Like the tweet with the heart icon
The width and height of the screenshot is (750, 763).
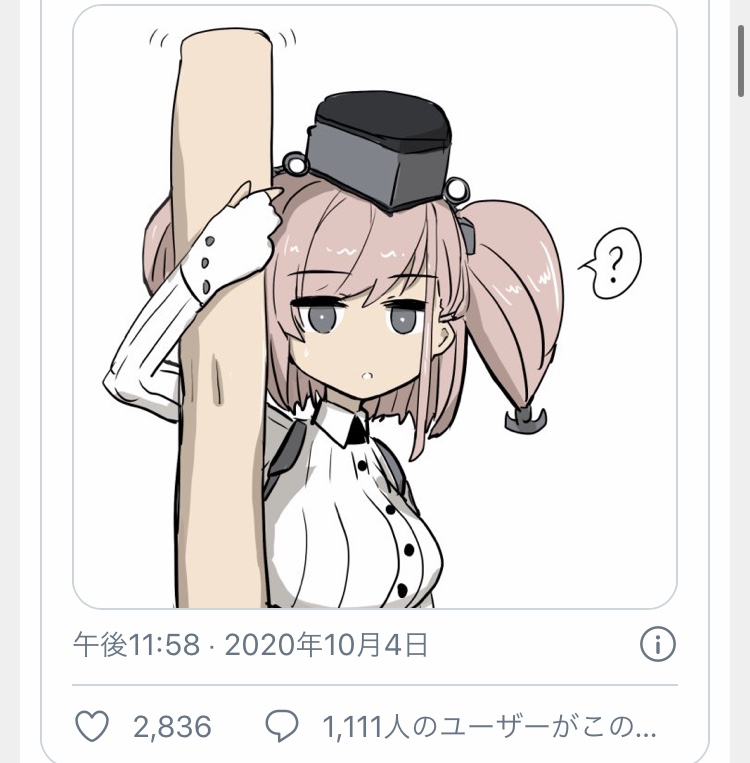pos(91,726)
